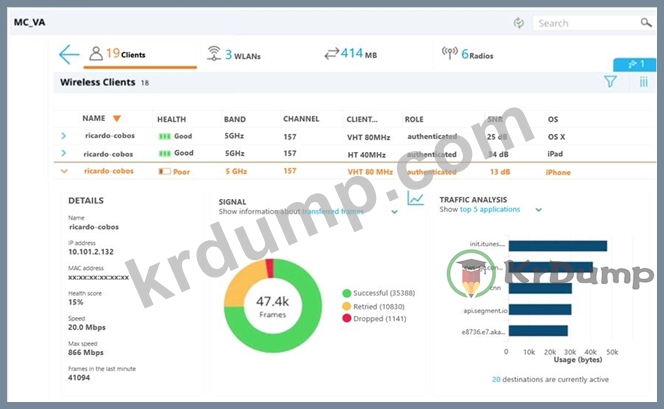
Task: Click the Clients person icon
Action: (96, 54)
